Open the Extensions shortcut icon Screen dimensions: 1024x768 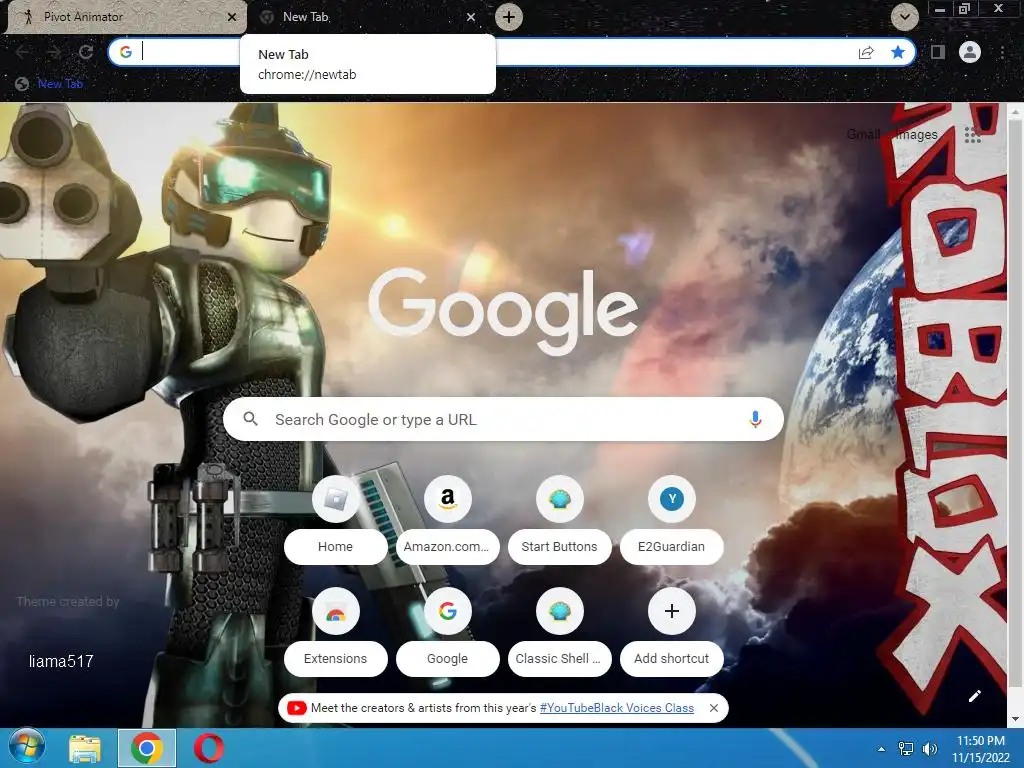(336, 611)
